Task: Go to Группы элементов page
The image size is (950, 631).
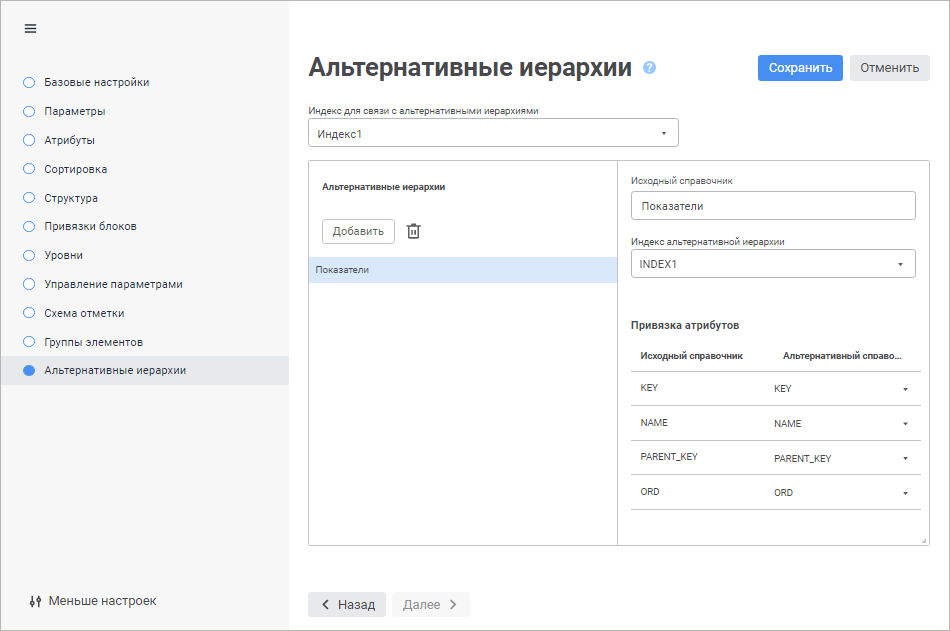Action: 93,342
